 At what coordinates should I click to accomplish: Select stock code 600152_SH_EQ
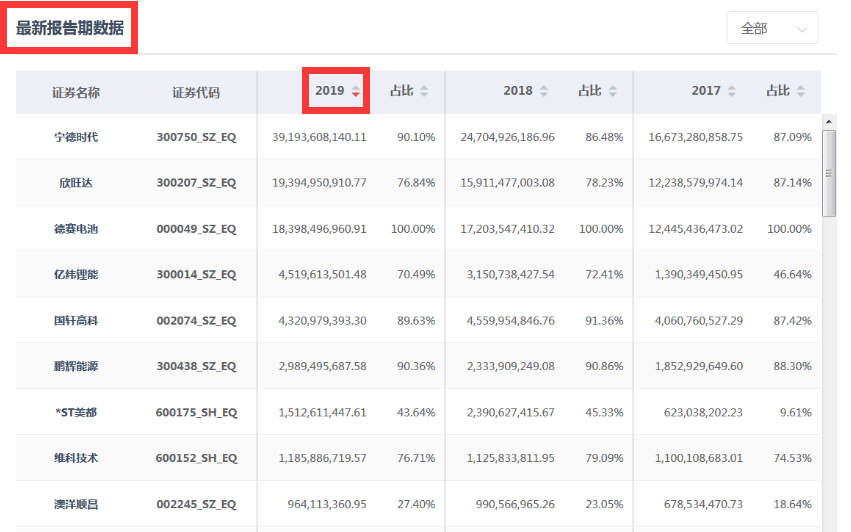click(196, 458)
